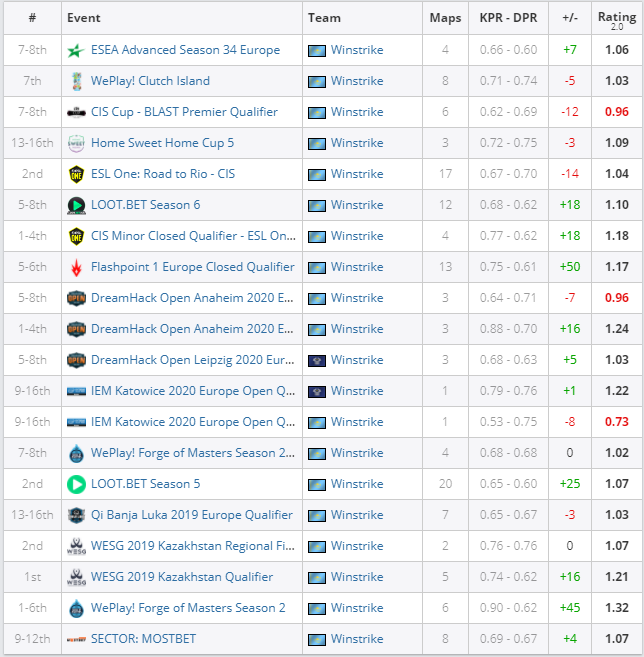644x657 pixels.
Task: Click the Qi Banja Luka 2019 event logo
Action: [x=76, y=515]
